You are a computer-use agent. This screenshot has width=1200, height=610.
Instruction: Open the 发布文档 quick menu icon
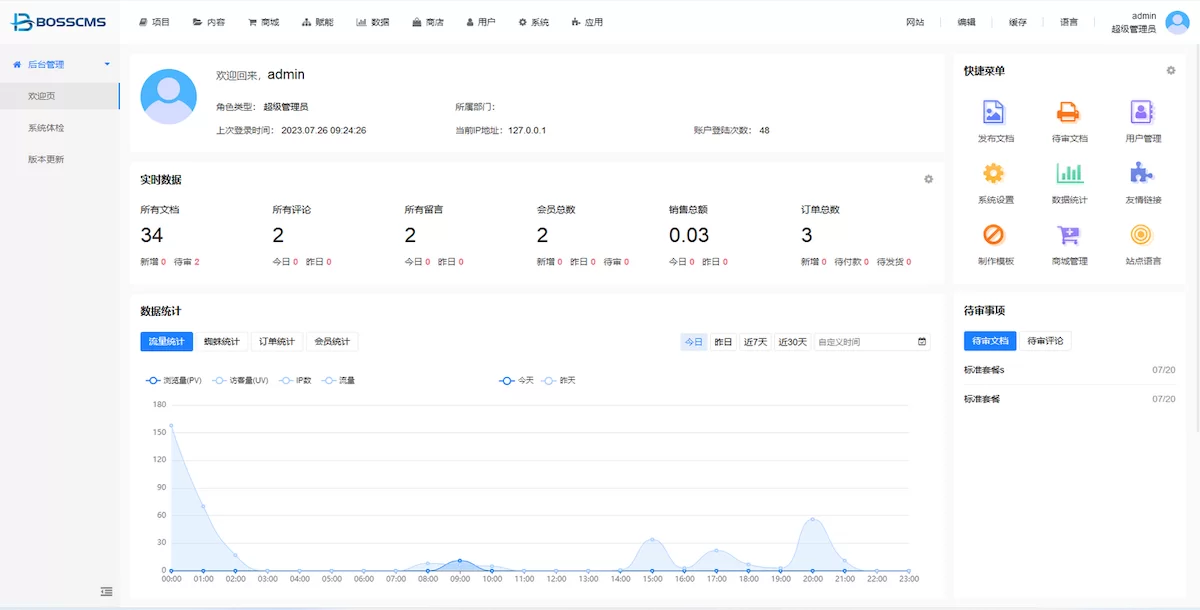point(994,113)
